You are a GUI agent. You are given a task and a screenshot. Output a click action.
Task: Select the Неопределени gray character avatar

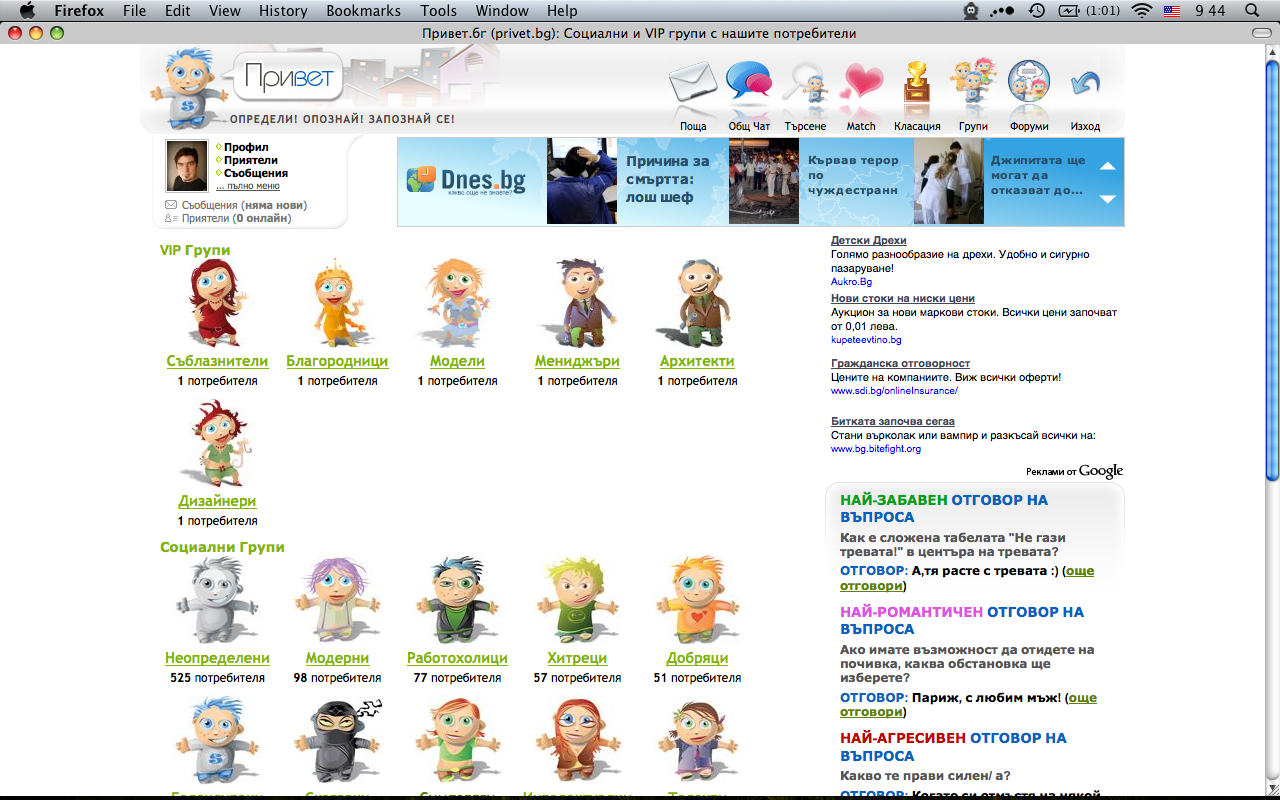[x=217, y=601]
